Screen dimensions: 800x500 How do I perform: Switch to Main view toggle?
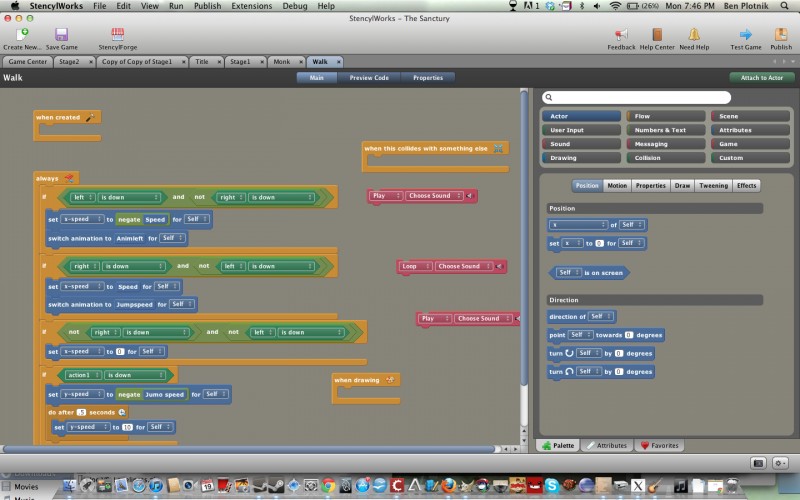click(316, 78)
